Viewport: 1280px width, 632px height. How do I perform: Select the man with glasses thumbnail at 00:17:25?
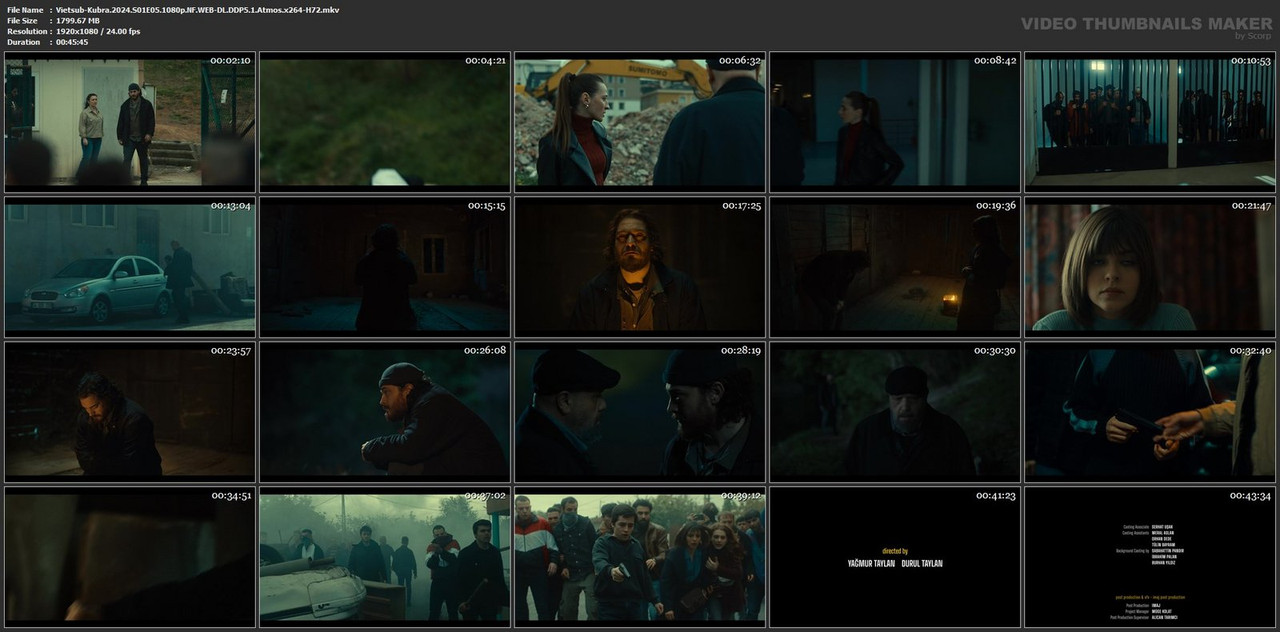[640, 267]
